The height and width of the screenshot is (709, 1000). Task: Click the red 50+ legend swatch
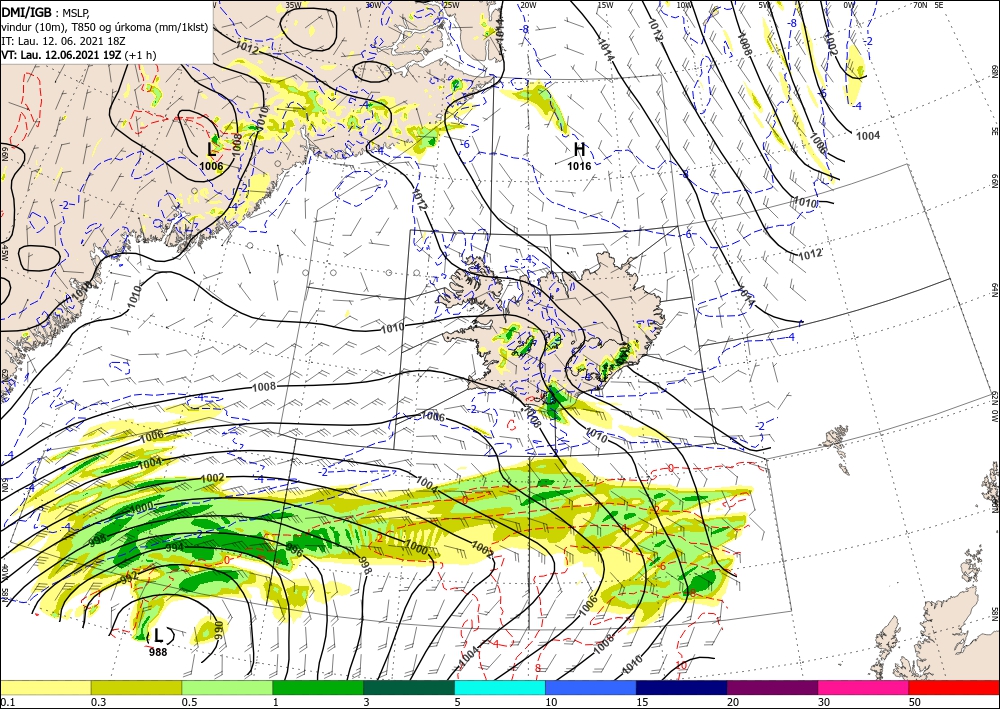[x=954, y=687]
